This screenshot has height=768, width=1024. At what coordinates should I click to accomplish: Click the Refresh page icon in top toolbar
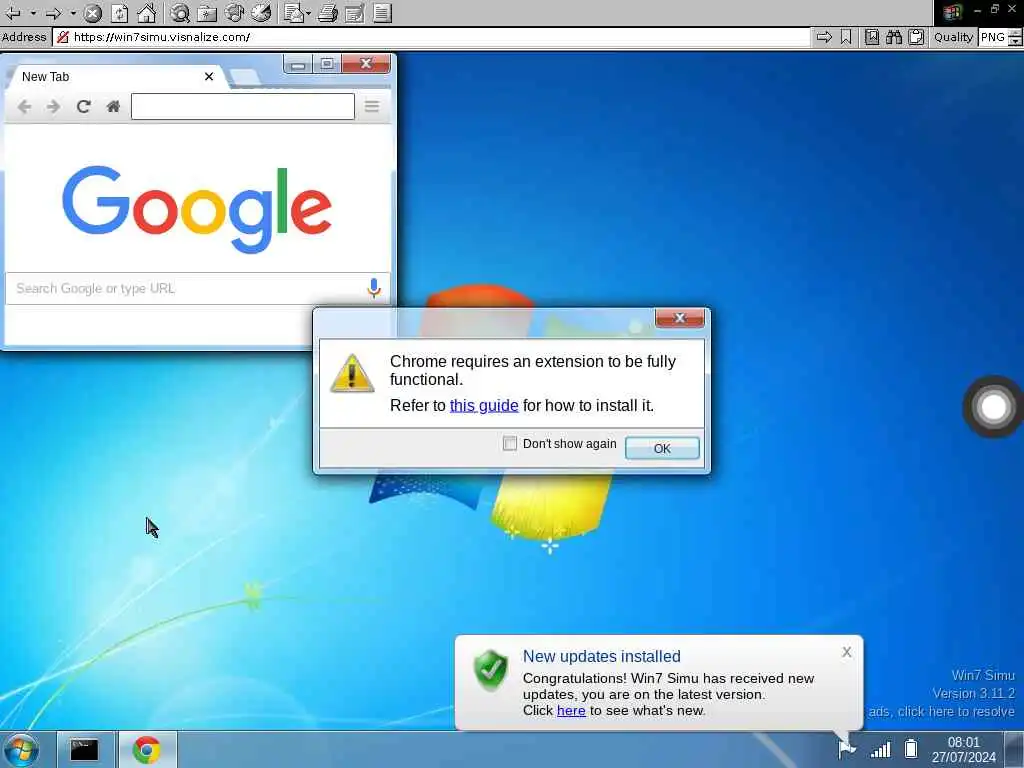click(x=120, y=13)
